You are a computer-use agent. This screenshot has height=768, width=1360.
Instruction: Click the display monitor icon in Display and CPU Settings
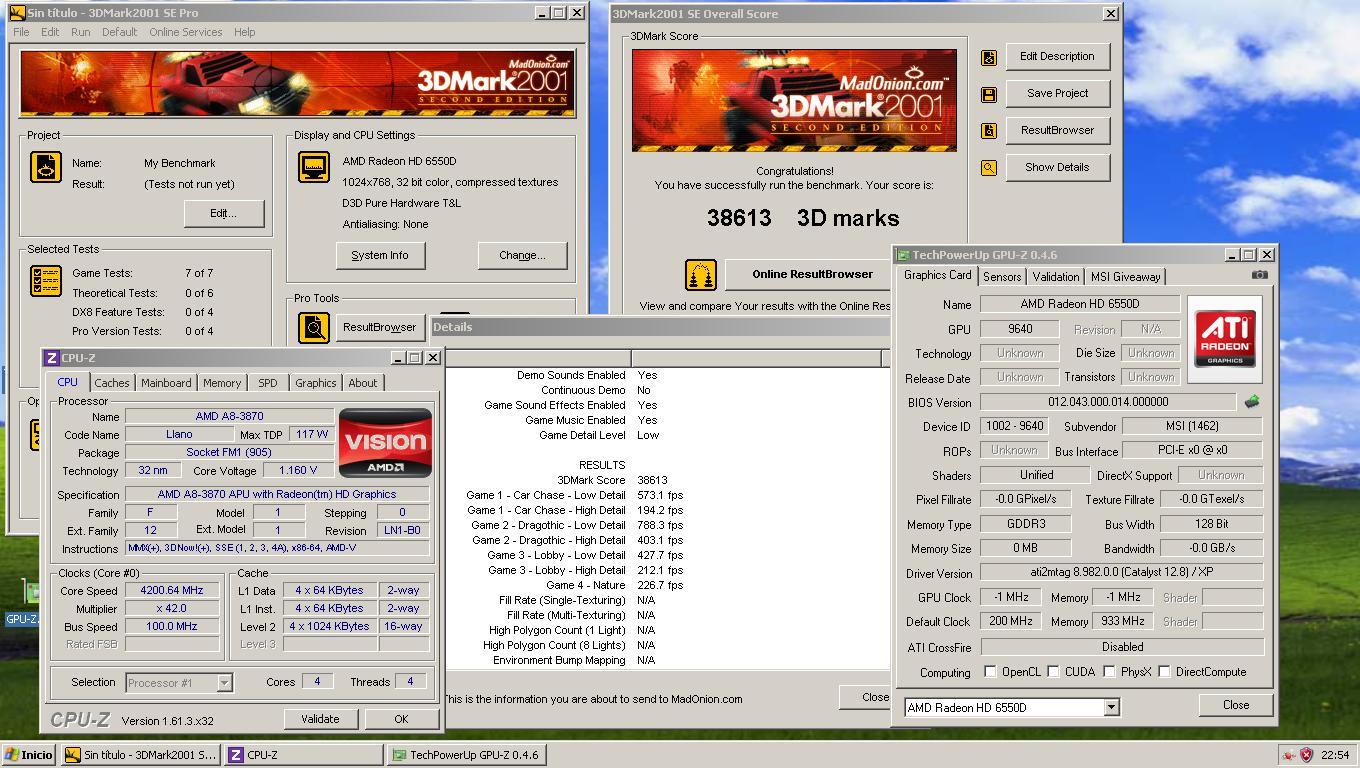pyautogui.click(x=314, y=167)
